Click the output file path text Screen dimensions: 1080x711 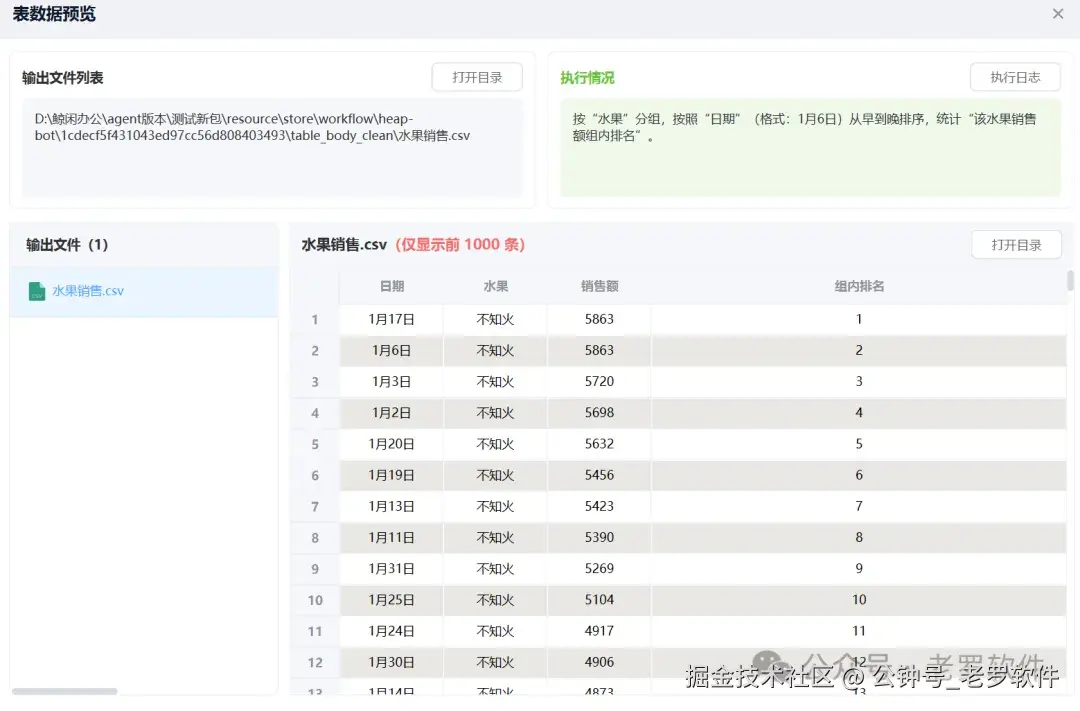tap(252, 127)
